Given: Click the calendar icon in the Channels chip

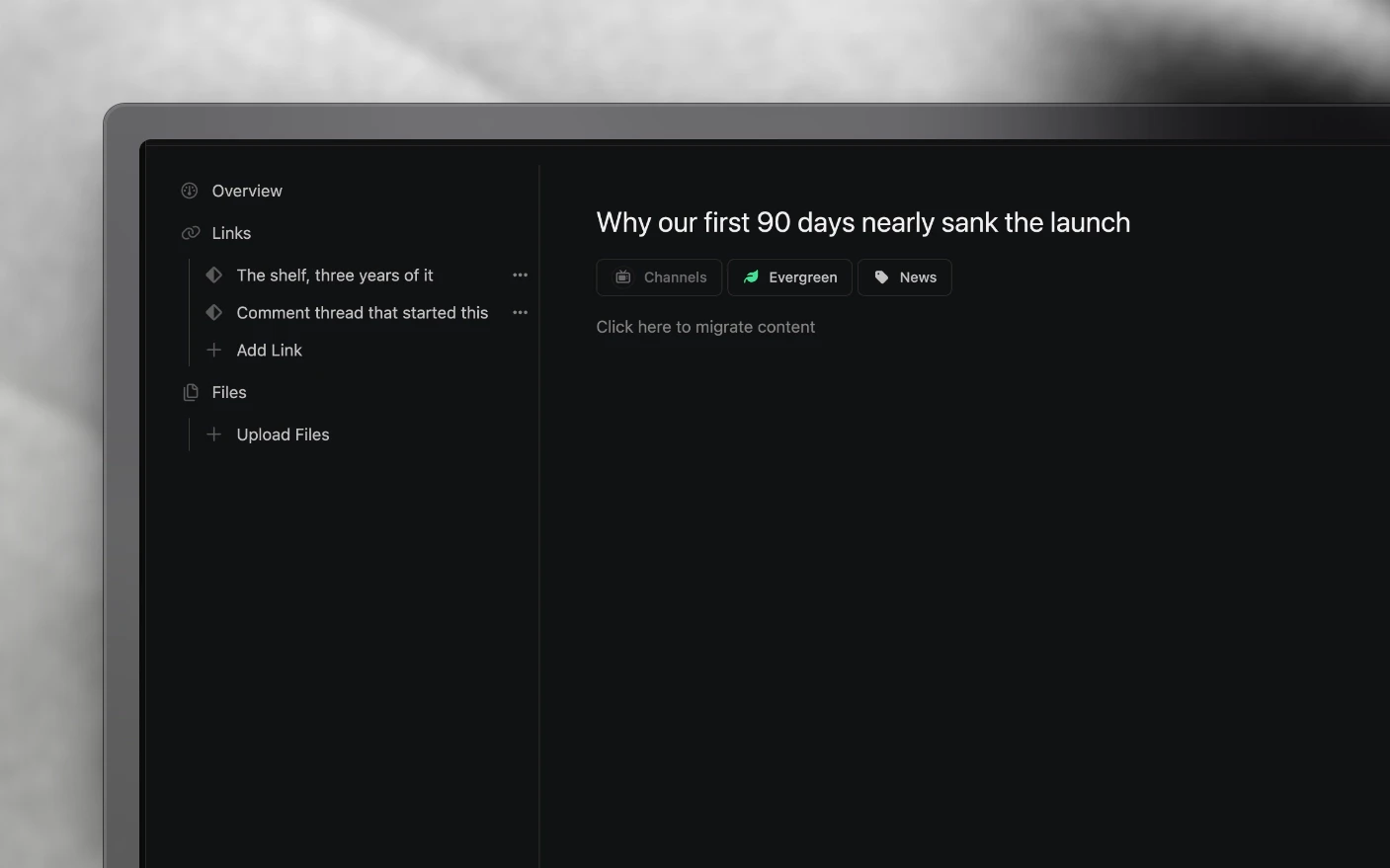Looking at the screenshot, I should [623, 277].
